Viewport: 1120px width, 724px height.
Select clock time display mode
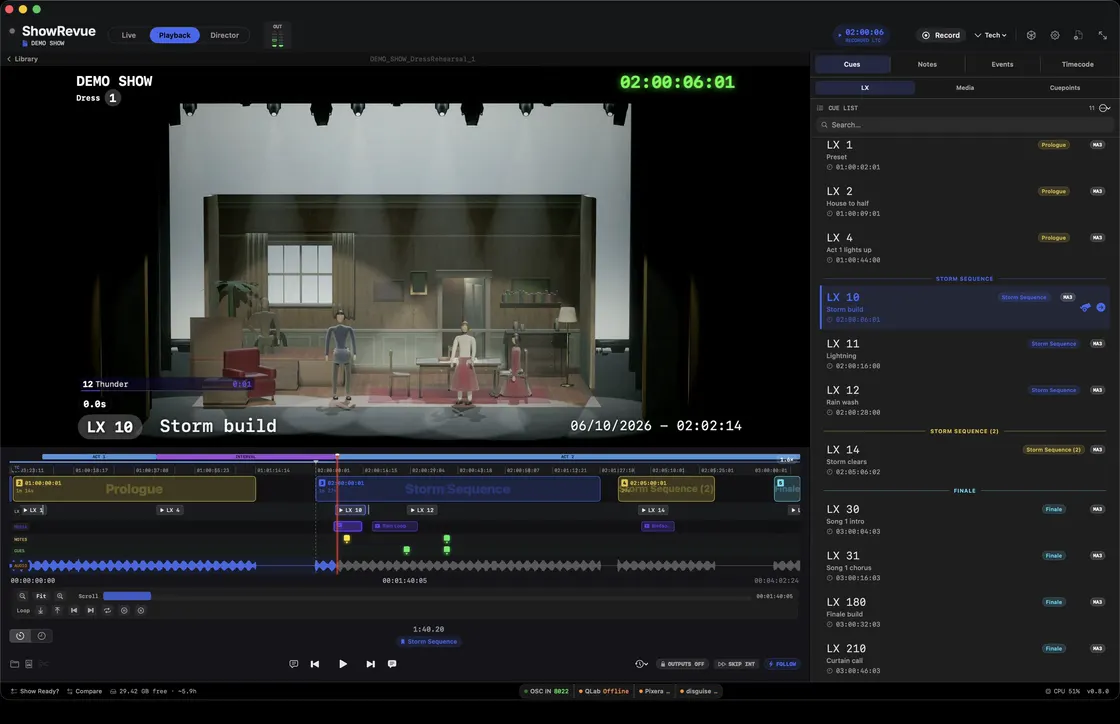pos(41,636)
